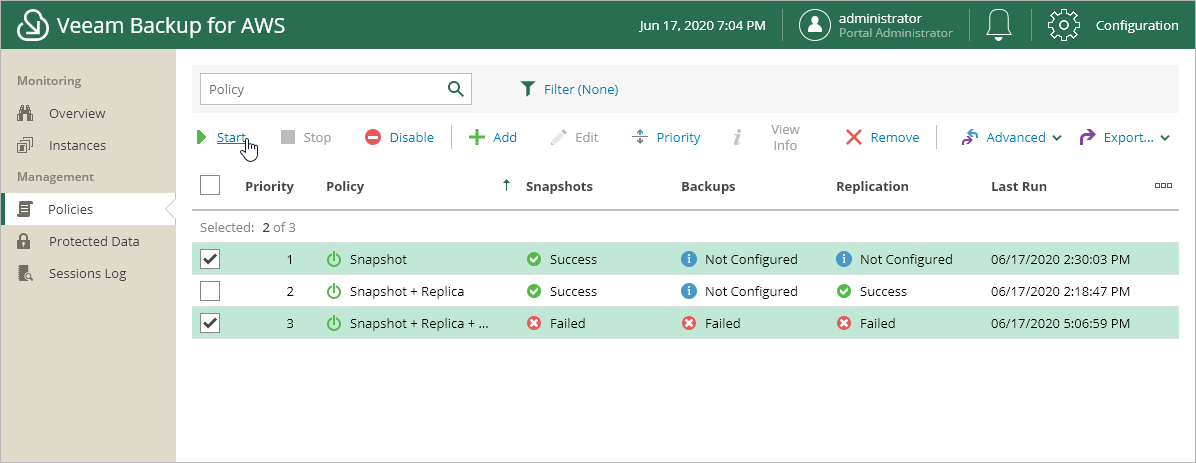Click Replication 'Failed' status in third row
The image size is (1196, 463).
click(x=878, y=323)
